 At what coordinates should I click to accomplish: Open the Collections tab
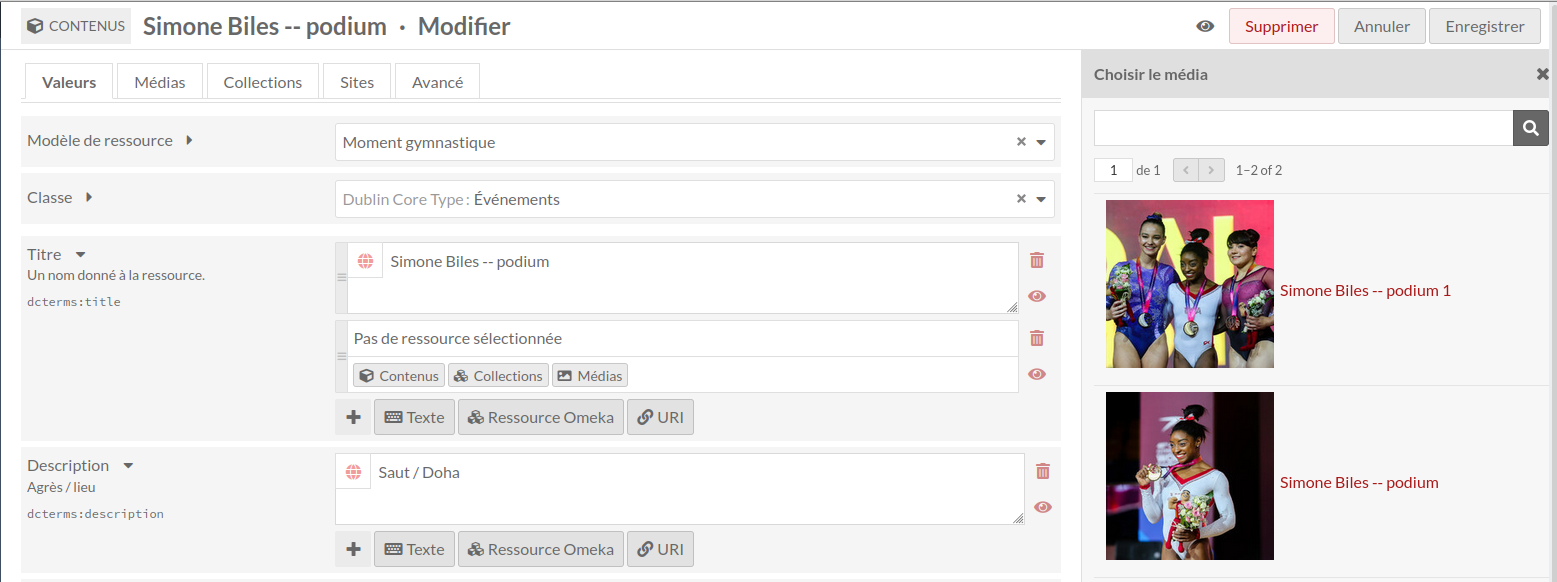click(x=263, y=82)
